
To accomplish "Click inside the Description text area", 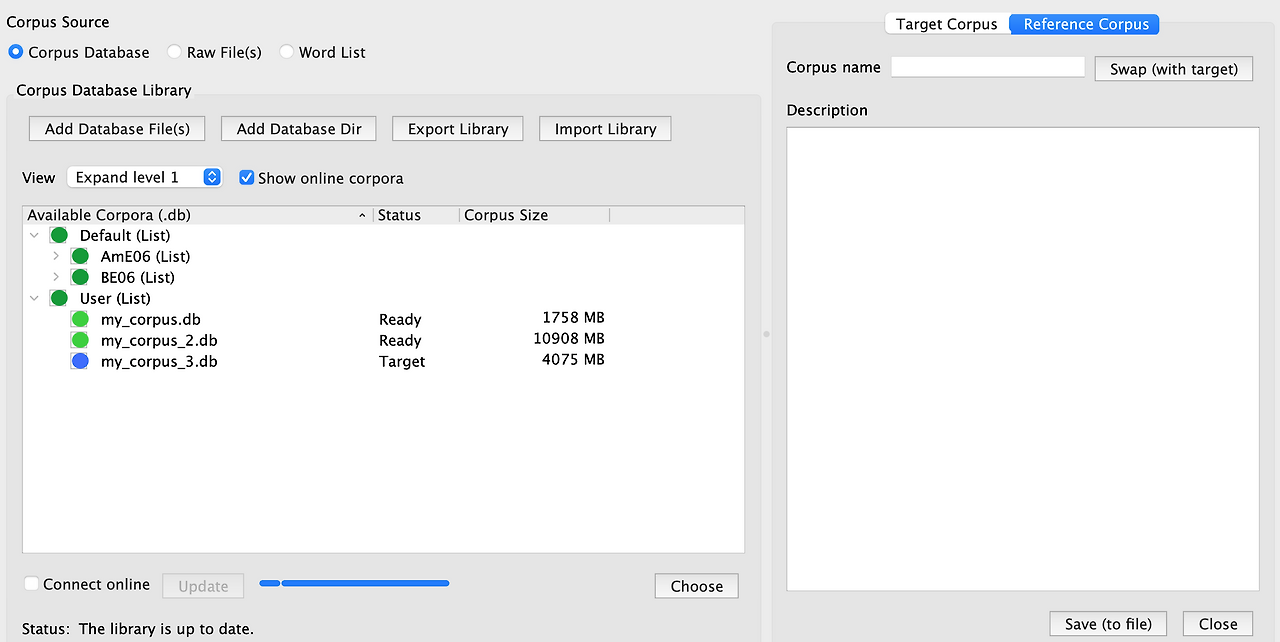I will click(x=1023, y=359).
